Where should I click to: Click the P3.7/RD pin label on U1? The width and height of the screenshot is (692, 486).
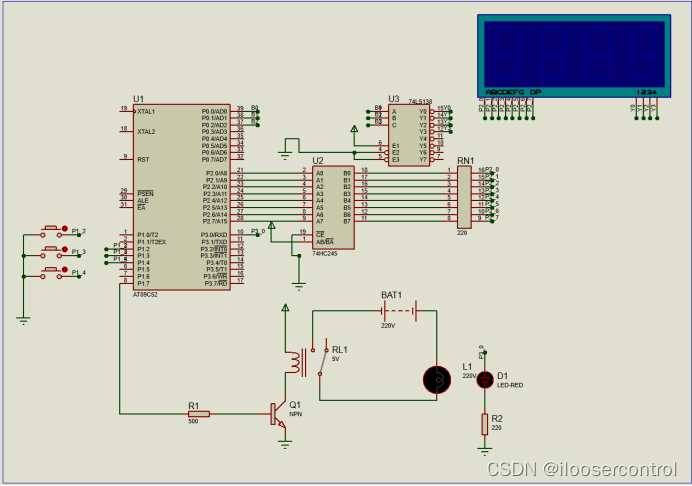pos(216,283)
